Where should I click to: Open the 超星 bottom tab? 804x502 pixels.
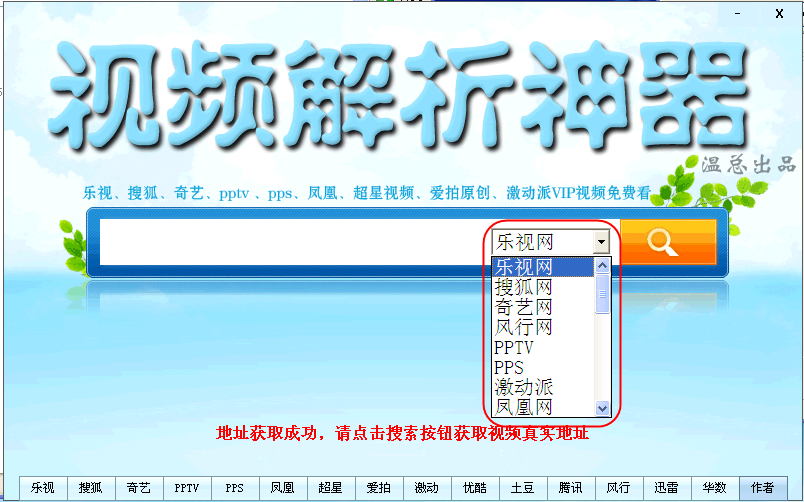[x=331, y=487]
